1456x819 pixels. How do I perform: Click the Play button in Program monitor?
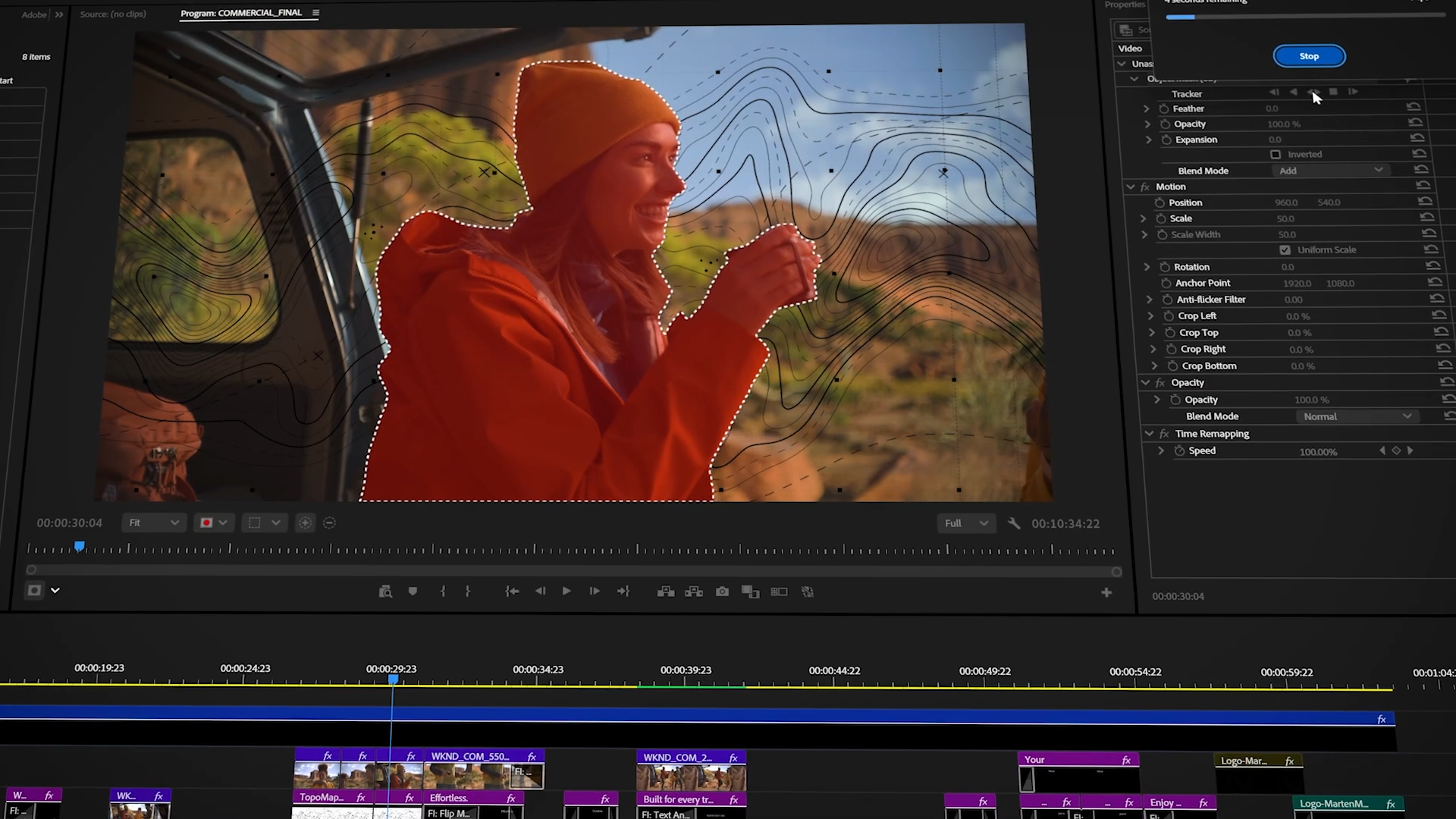pos(566,591)
